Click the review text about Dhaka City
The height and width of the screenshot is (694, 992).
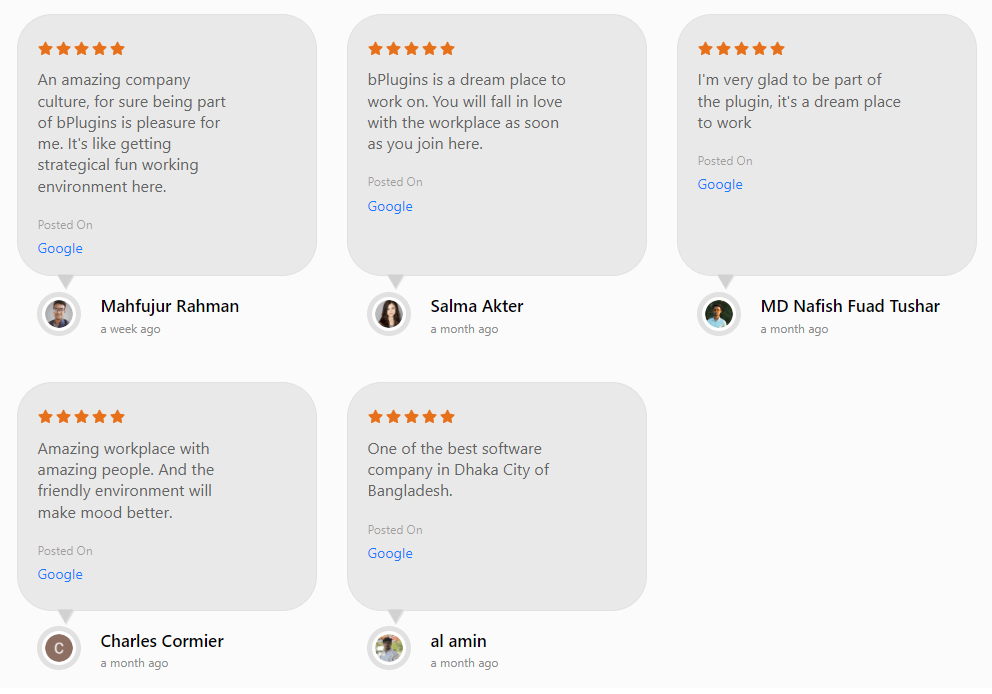458,470
